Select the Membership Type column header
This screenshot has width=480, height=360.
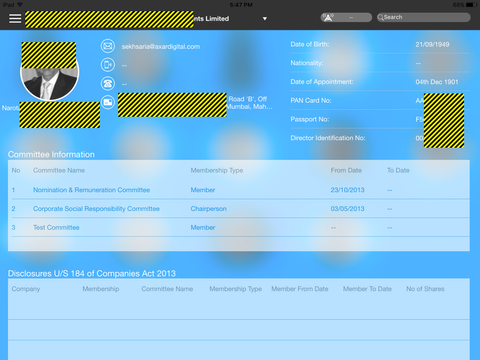coord(217,170)
